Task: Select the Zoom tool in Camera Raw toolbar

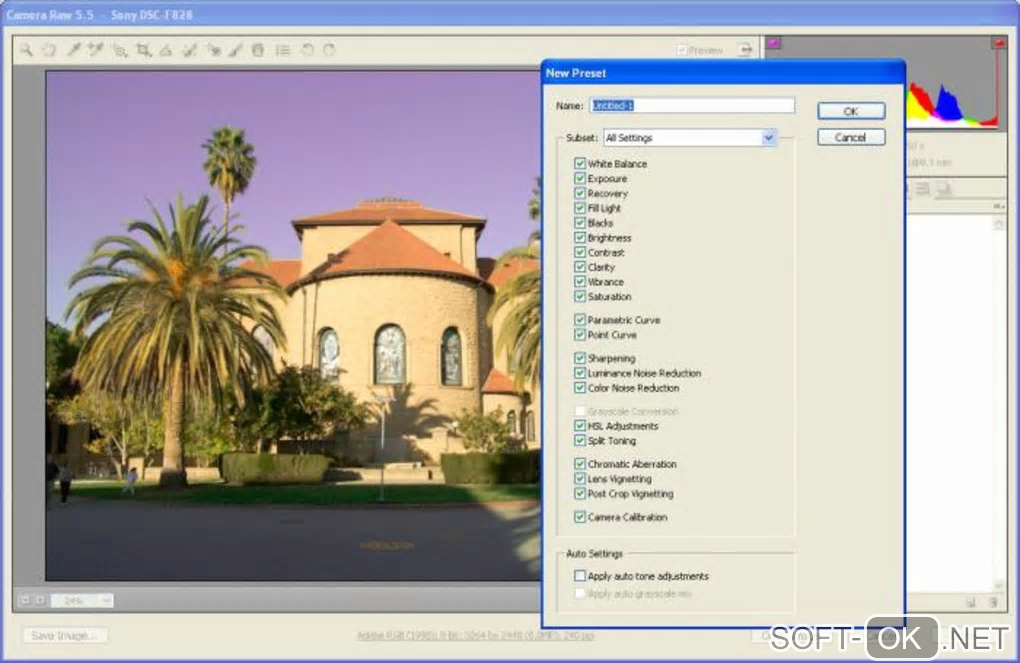Action: pyautogui.click(x=26, y=49)
